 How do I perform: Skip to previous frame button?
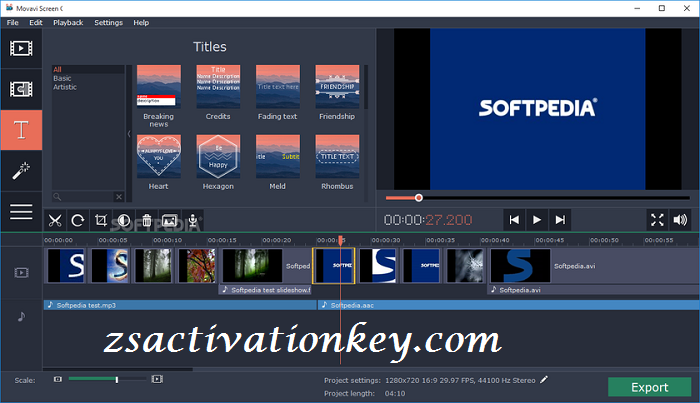pyautogui.click(x=514, y=220)
